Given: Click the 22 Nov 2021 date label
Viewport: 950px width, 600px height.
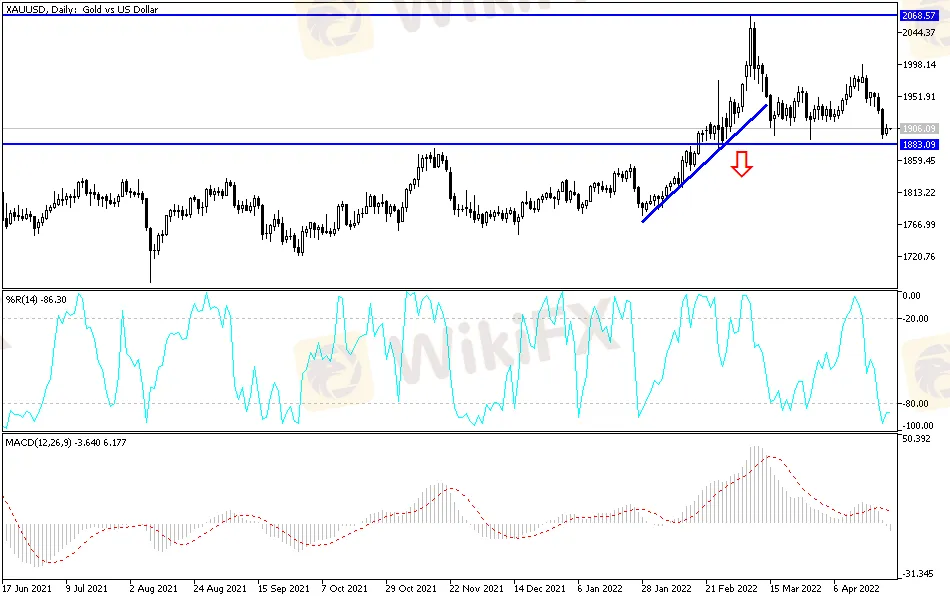Looking at the screenshot, I should click(476, 588).
